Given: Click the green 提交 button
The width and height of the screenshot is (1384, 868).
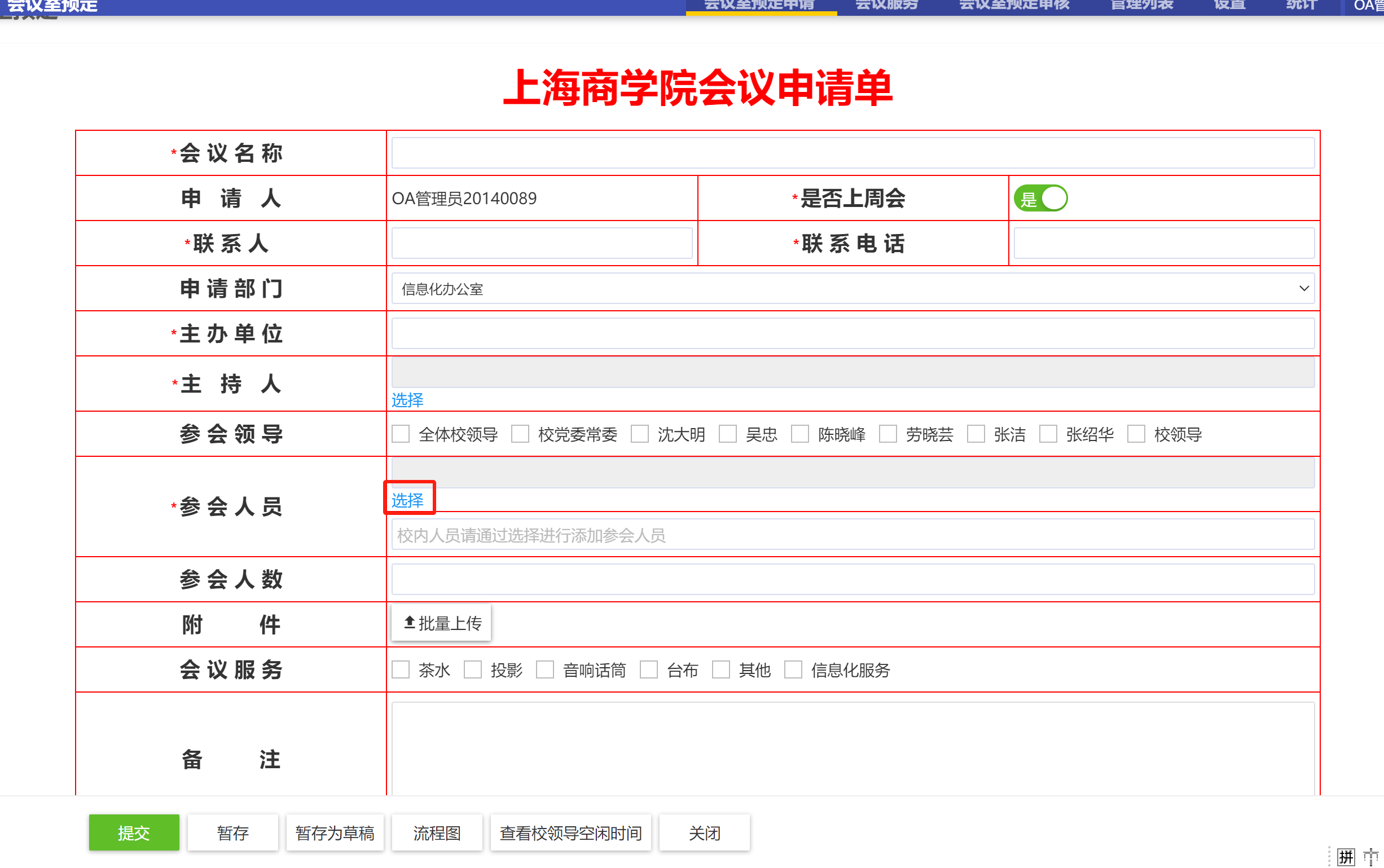Looking at the screenshot, I should (x=134, y=832).
